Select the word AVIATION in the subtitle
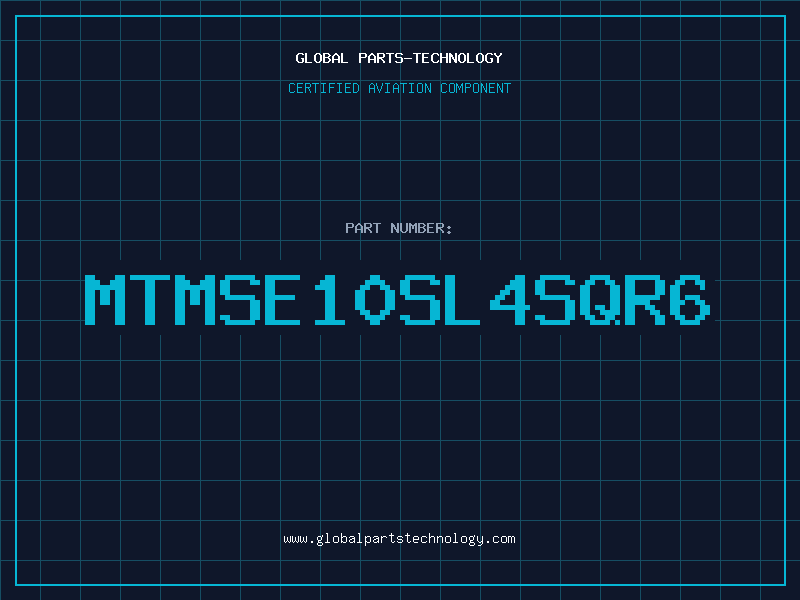This screenshot has height=600, width=800. pyautogui.click(x=399, y=88)
